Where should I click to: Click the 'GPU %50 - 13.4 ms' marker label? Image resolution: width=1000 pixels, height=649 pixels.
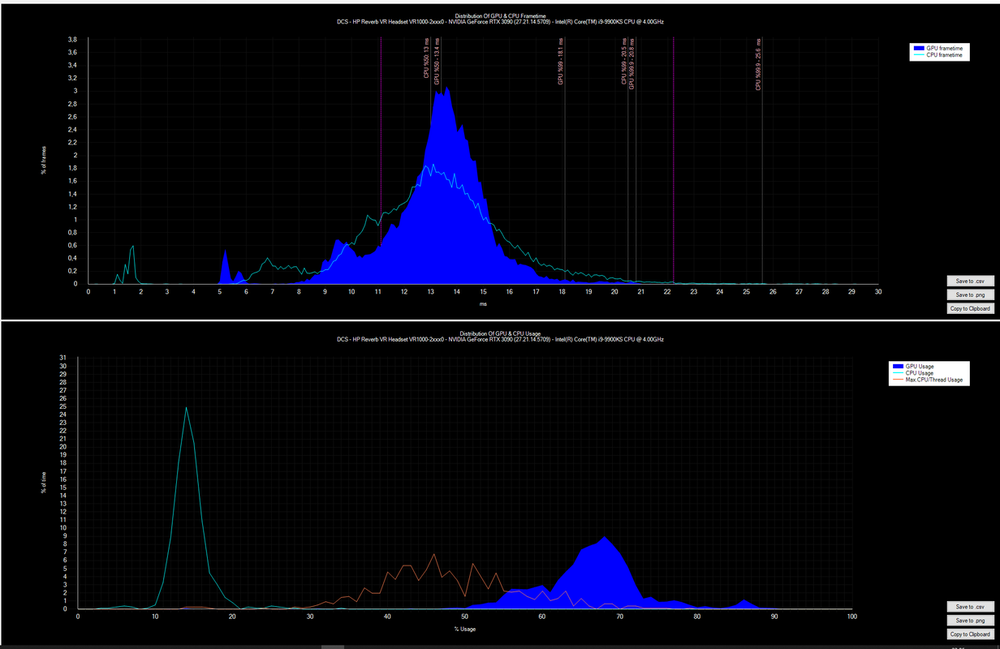(x=437, y=62)
